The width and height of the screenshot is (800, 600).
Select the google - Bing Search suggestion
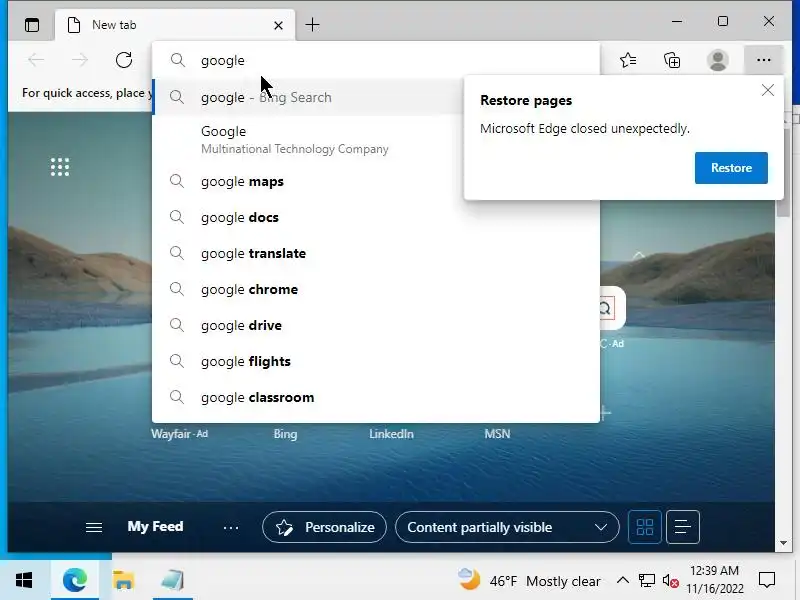pyautogui.click(x=308, y=97)
